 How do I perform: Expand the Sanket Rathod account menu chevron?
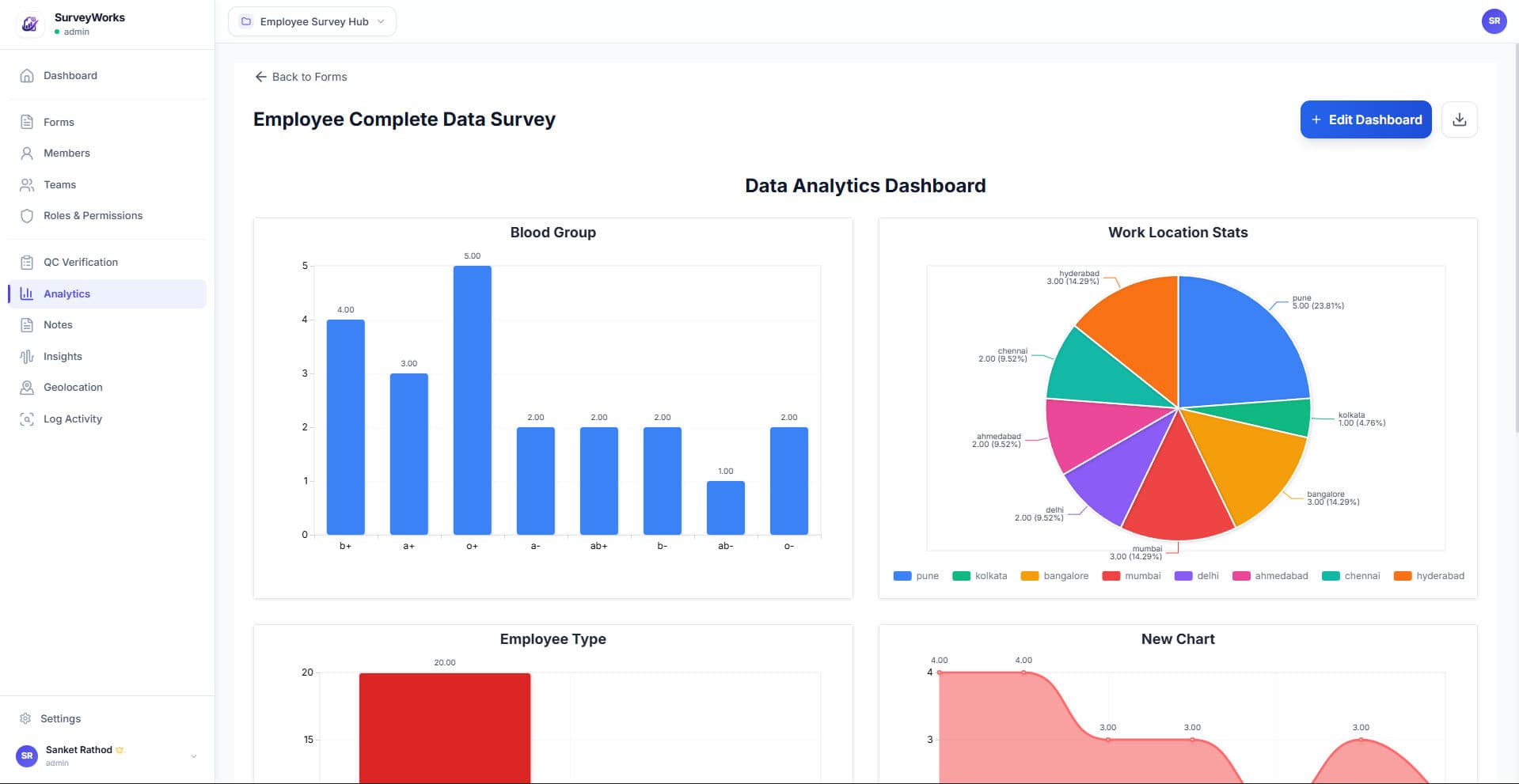pos(194,756)
